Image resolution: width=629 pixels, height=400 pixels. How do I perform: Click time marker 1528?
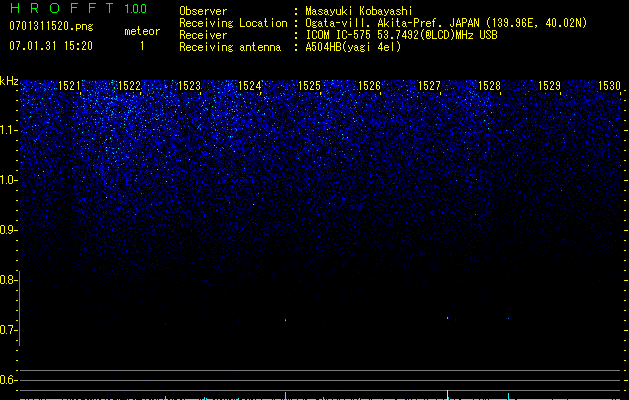click(x=489, y=86)
